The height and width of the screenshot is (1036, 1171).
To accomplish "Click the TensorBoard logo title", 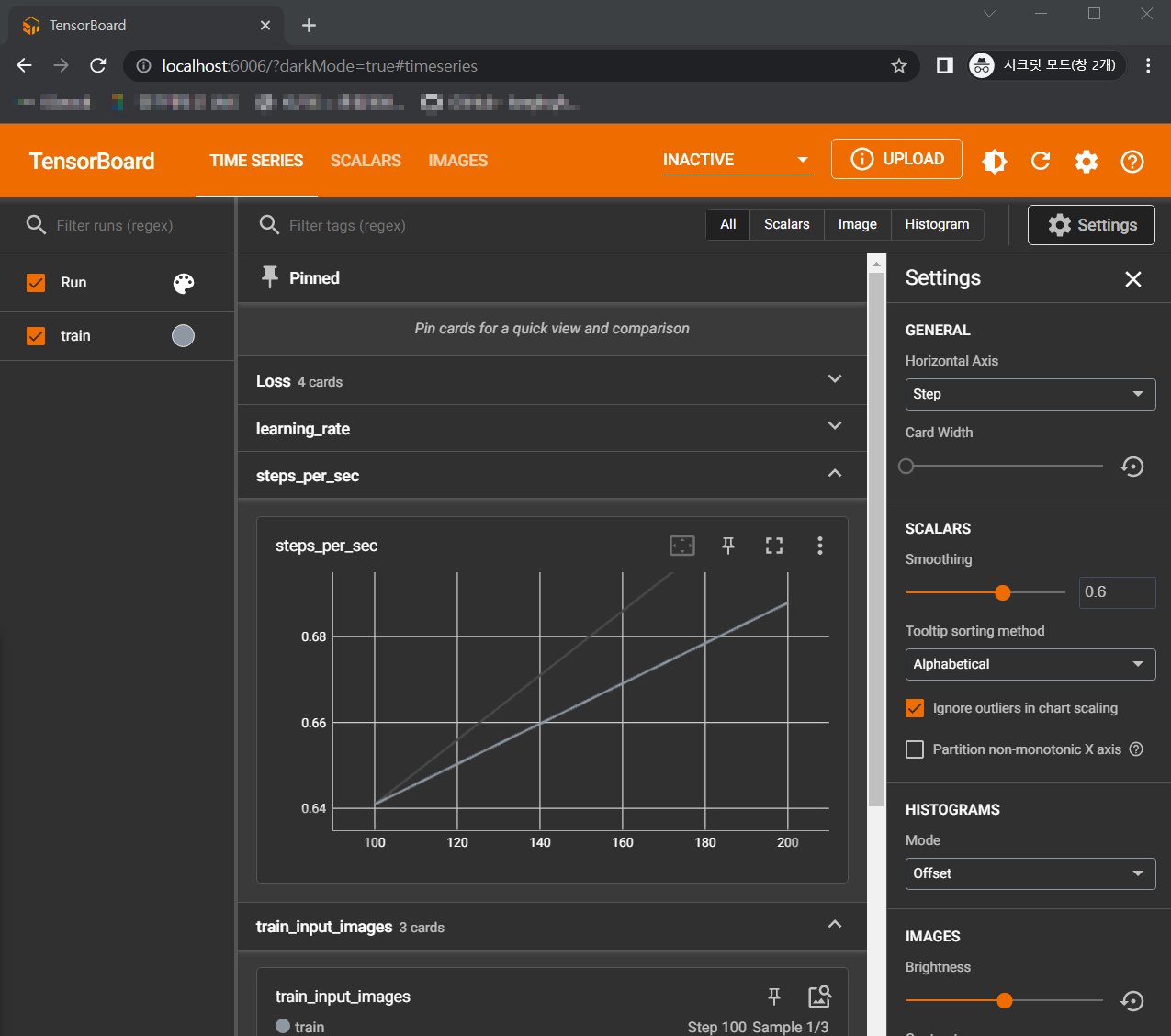I will pos(92,162).
